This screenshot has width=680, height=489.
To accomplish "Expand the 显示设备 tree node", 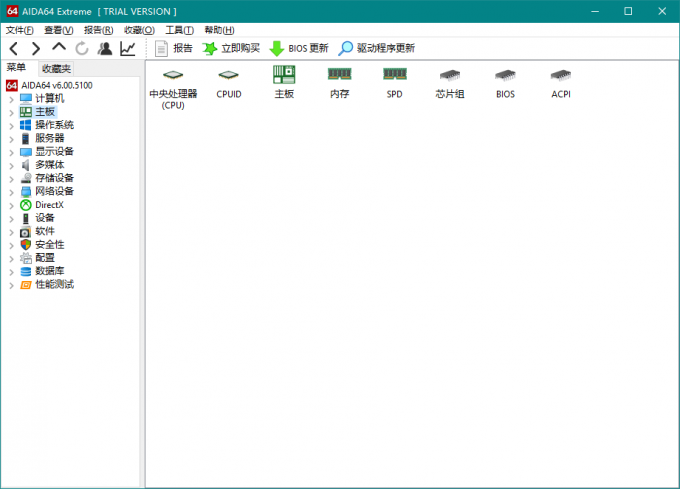I will pyautogui.click(x=12, y=153).
